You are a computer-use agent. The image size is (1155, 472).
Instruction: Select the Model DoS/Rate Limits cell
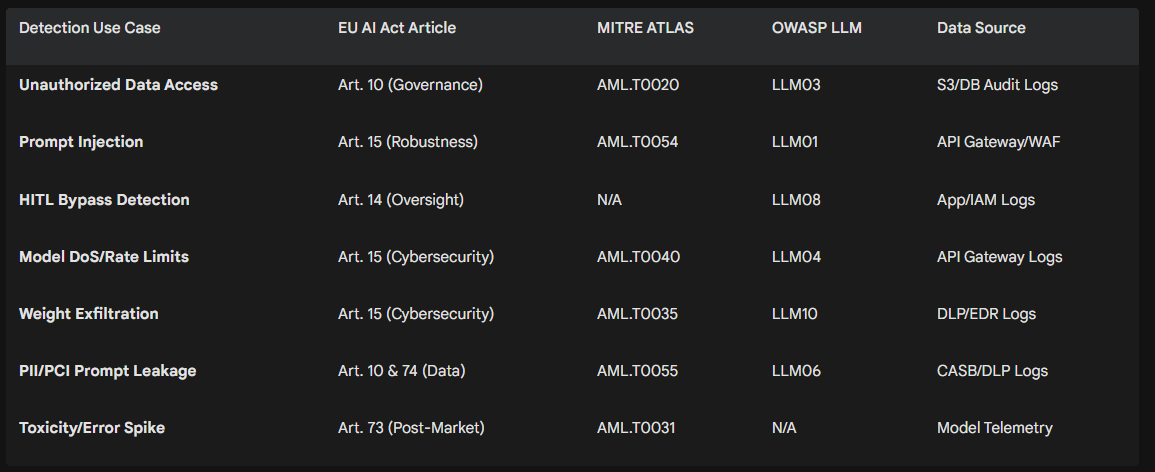click(x=104, y=257)
